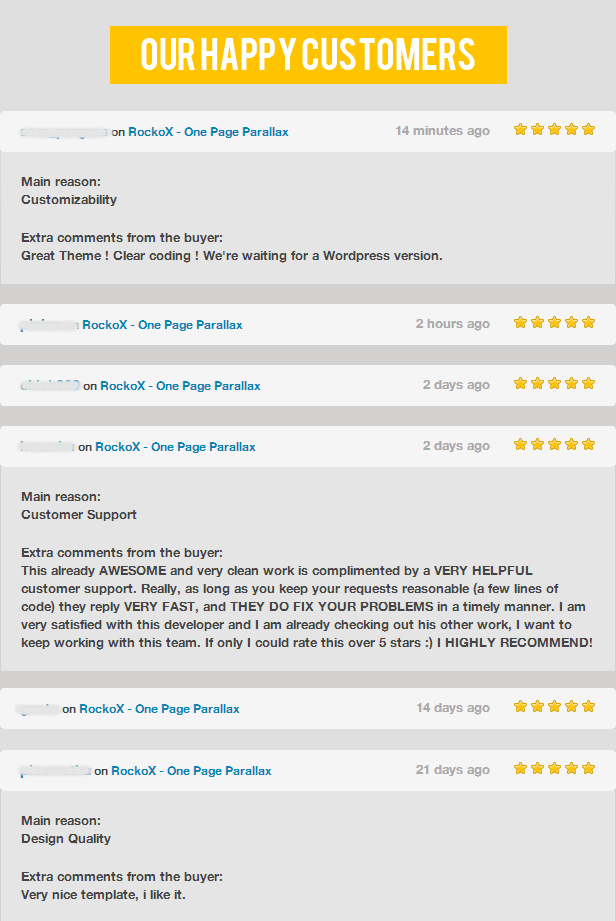Click the blurred reviewer name on the 21 days ago review
The width and height of the screenshot is (616, 921).
pos(55,771)
